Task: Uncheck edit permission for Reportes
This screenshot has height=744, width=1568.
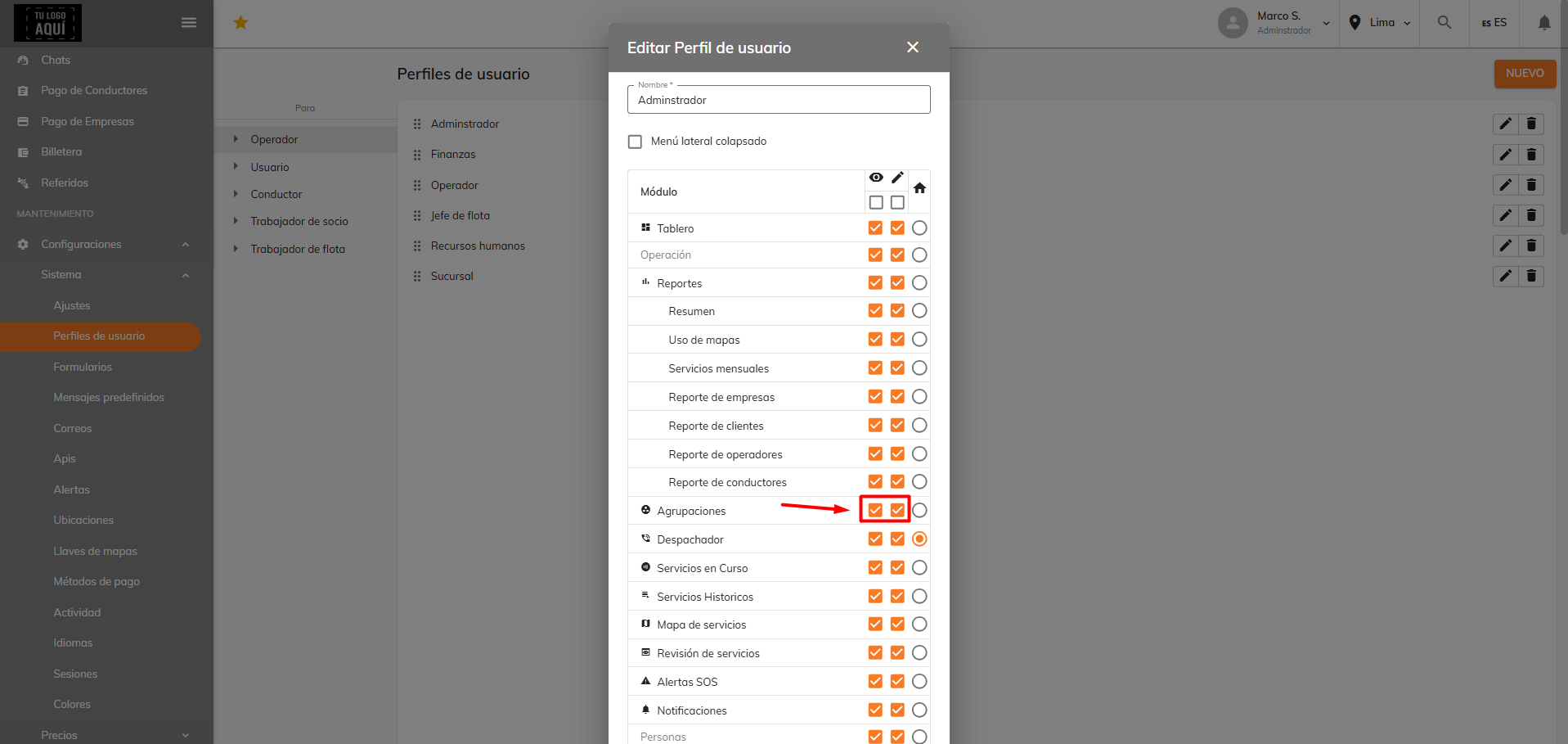Action: 897,282
